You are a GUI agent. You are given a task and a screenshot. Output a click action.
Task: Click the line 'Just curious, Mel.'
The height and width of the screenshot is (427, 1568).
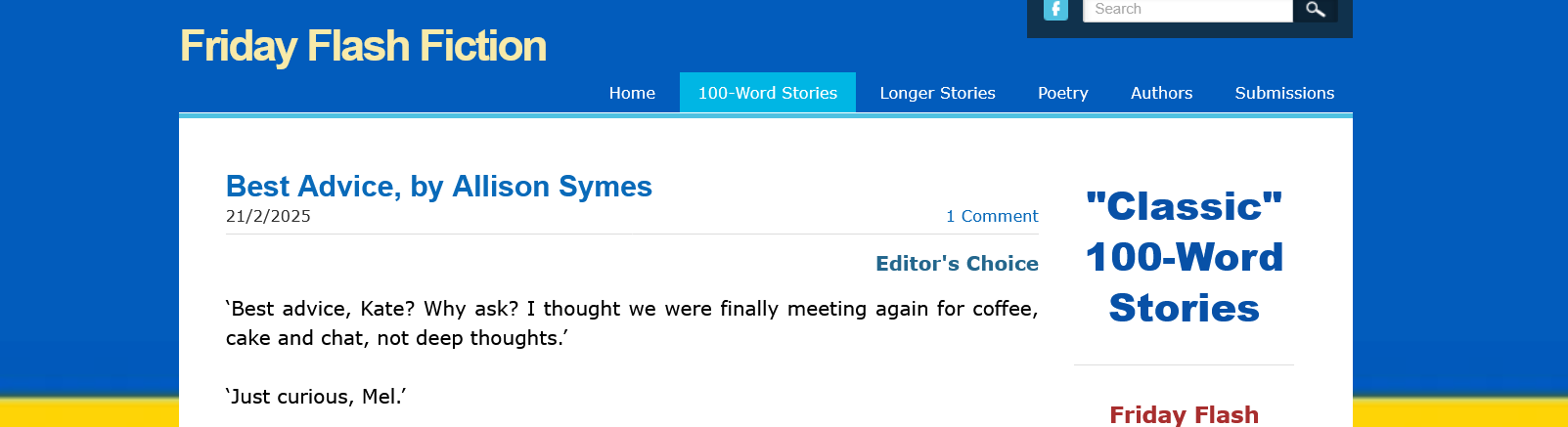(316, 397)
